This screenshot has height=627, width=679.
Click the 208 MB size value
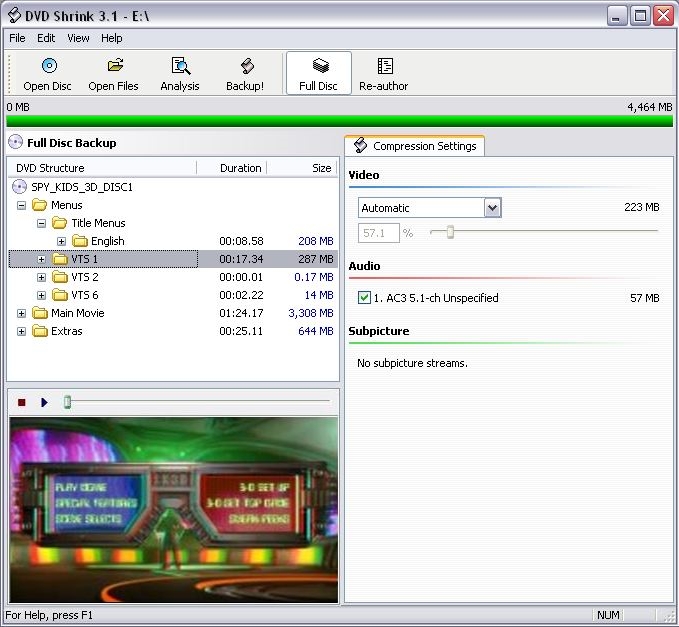(316, 241)
